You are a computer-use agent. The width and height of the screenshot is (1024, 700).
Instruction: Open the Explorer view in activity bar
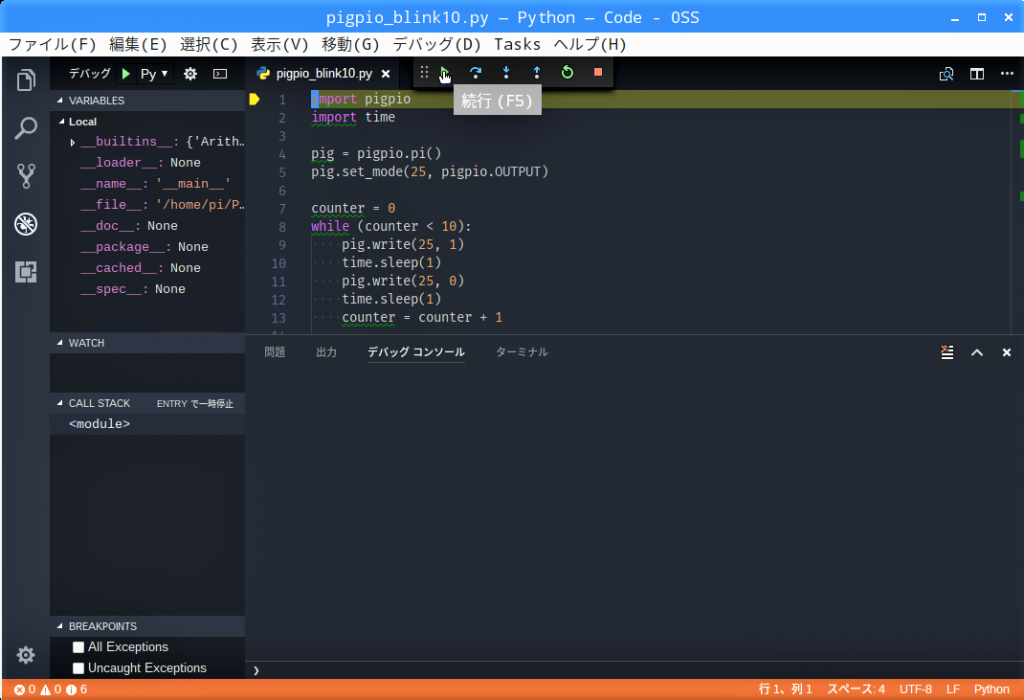coord(26,80)
